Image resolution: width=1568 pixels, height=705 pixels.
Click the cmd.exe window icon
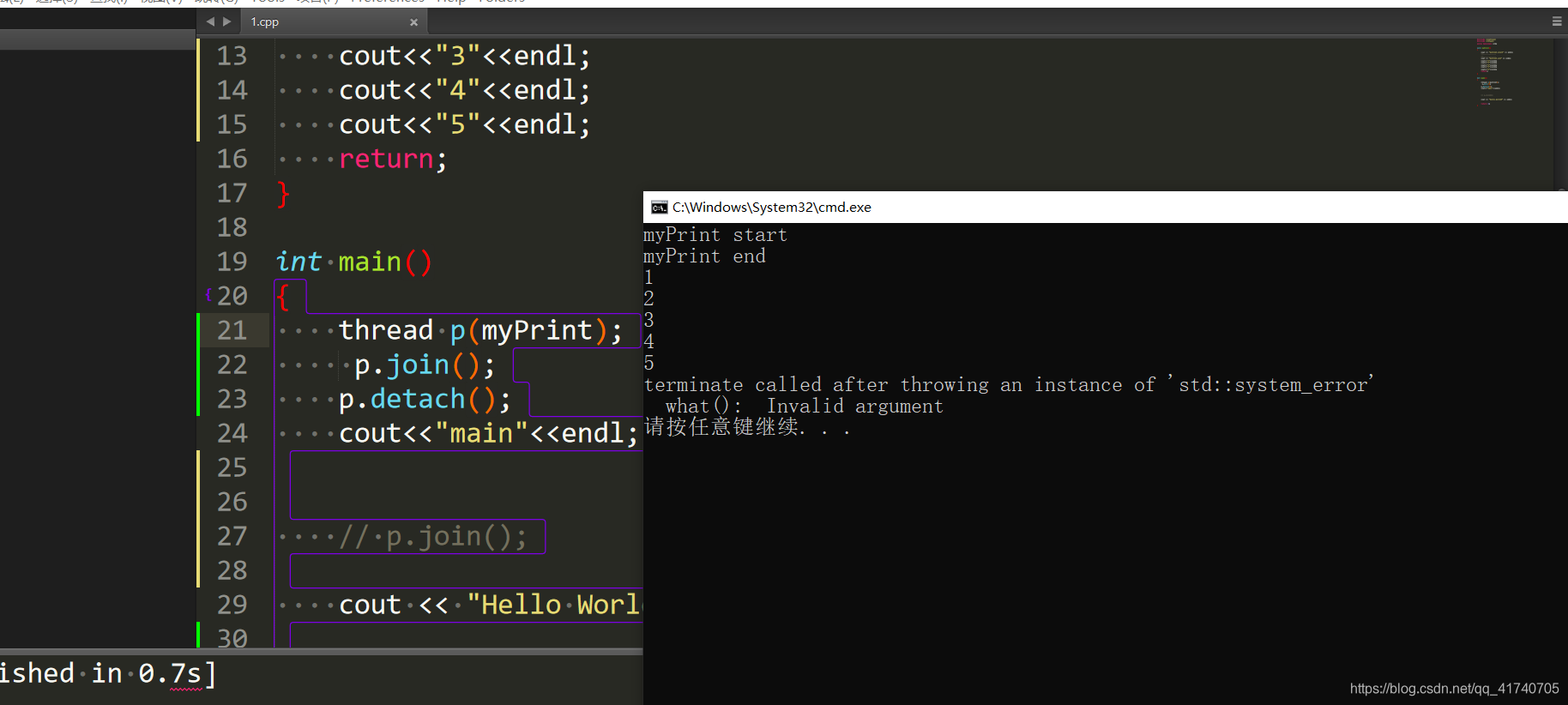pos(659,208)
